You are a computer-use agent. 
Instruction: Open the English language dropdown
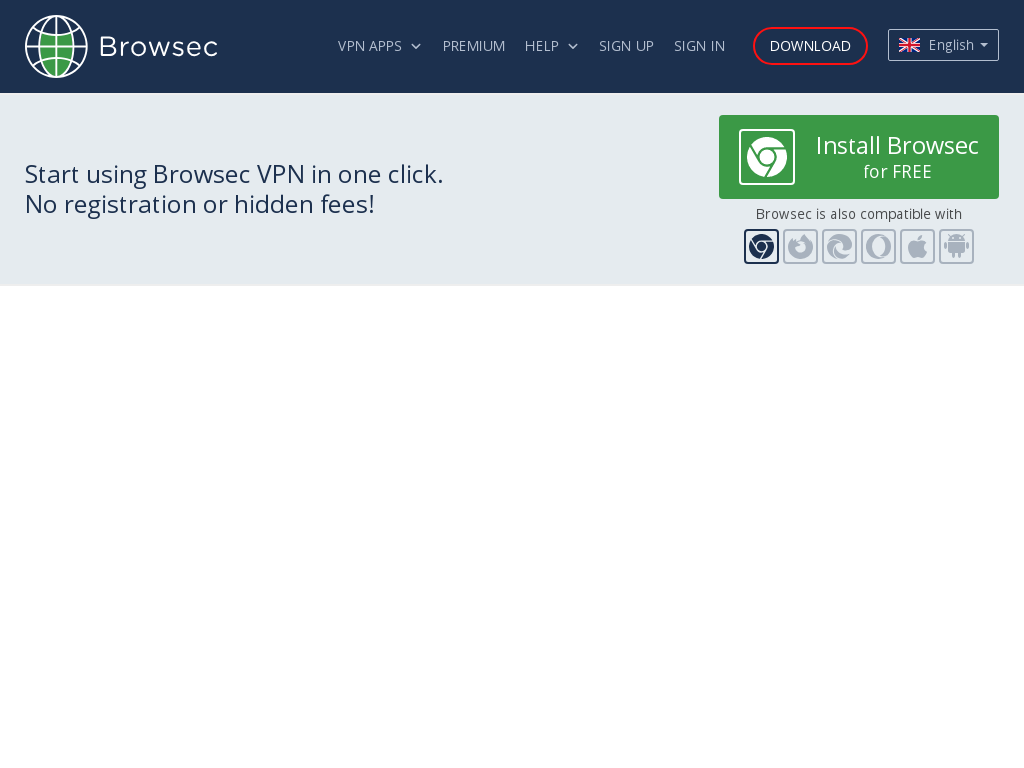(x=943, y=45)
